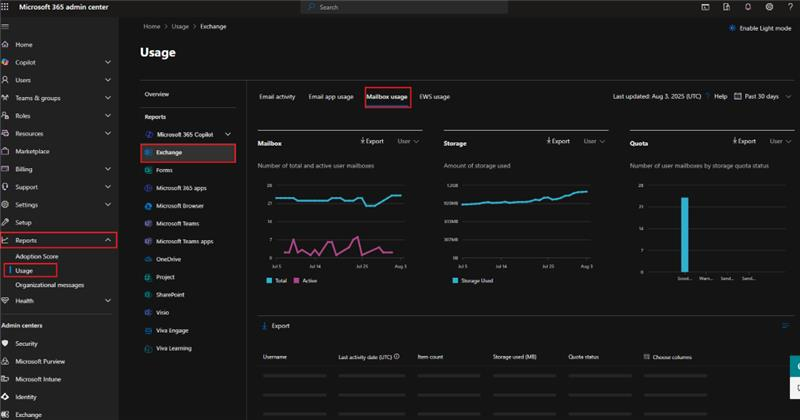This screenshot has width=800, height=420.
Task: Export the Mailbox chart data
Action: click(372, 141)
